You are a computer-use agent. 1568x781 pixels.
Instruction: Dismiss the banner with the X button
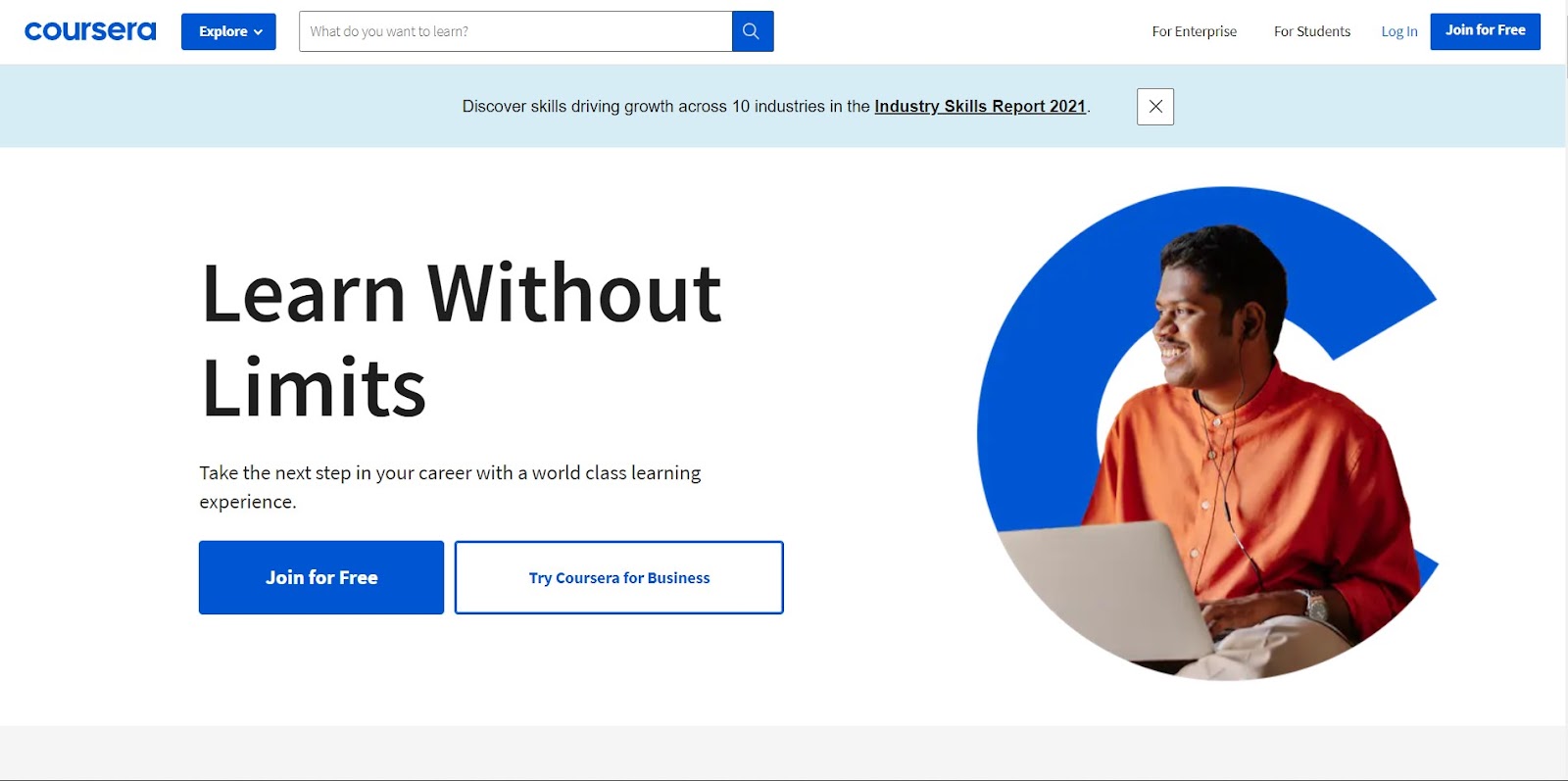tap(1155, 107)
